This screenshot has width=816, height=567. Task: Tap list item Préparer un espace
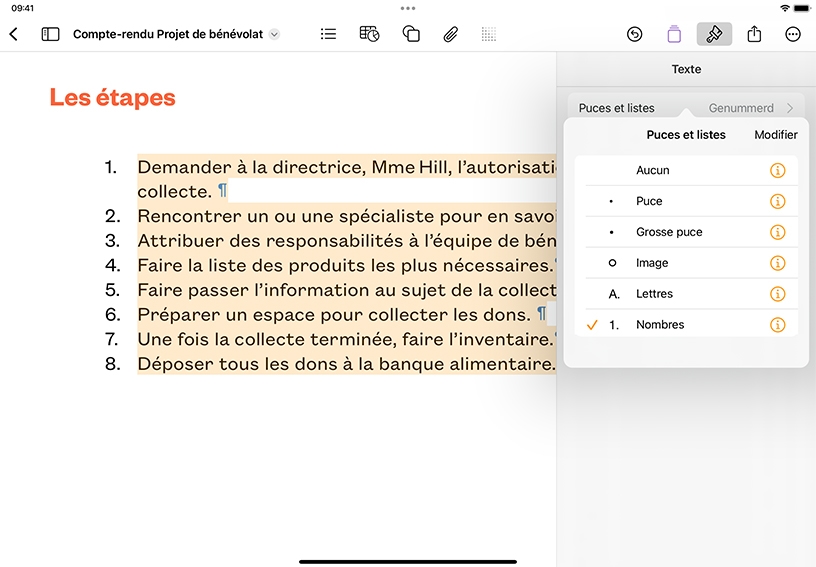[x=342, y=314]
